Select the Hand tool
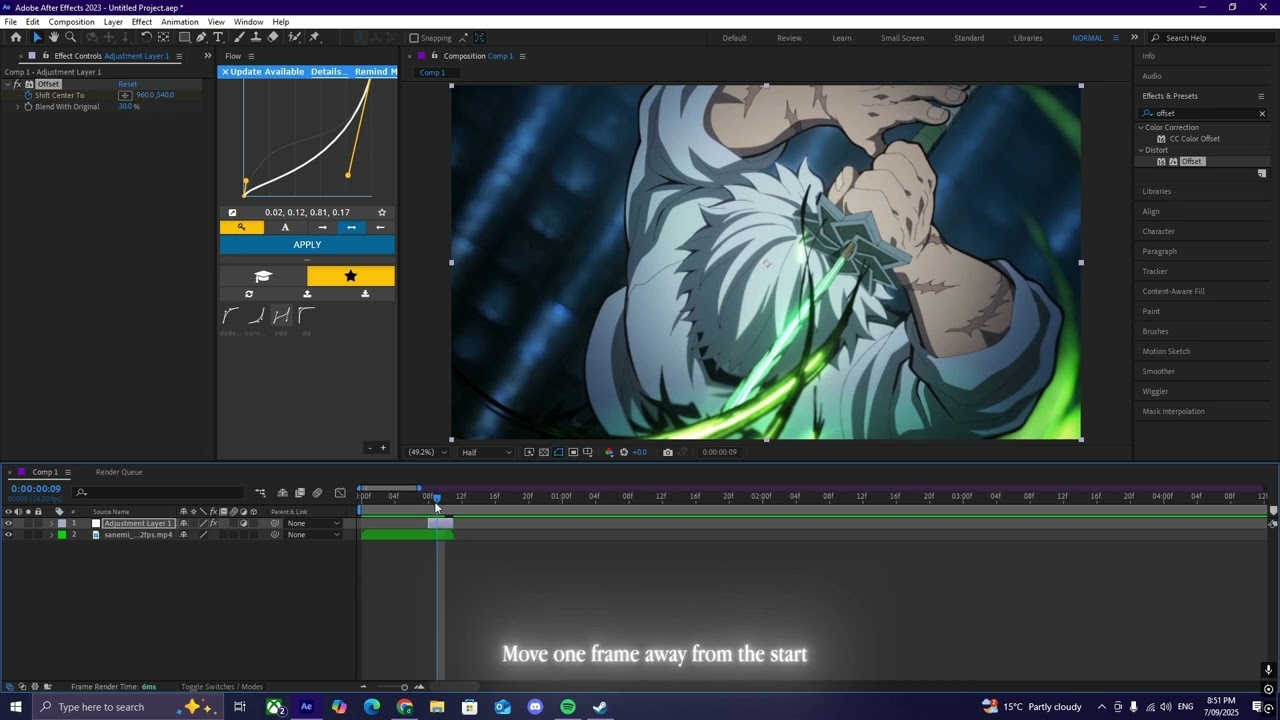Screen dimensions: 1280x720 (54, 37)
